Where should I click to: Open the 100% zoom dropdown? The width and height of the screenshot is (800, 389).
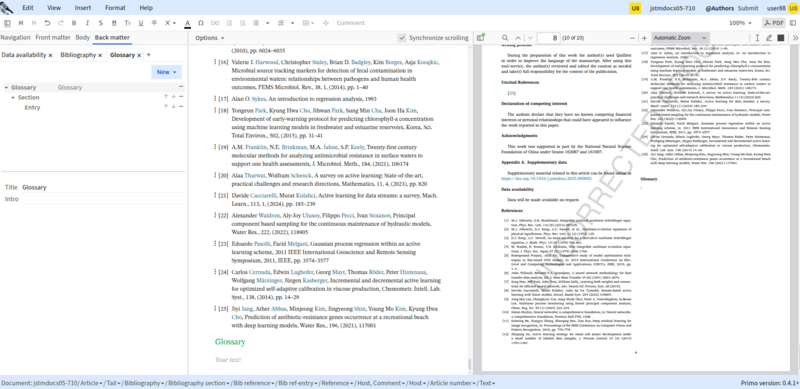[740, 23]
